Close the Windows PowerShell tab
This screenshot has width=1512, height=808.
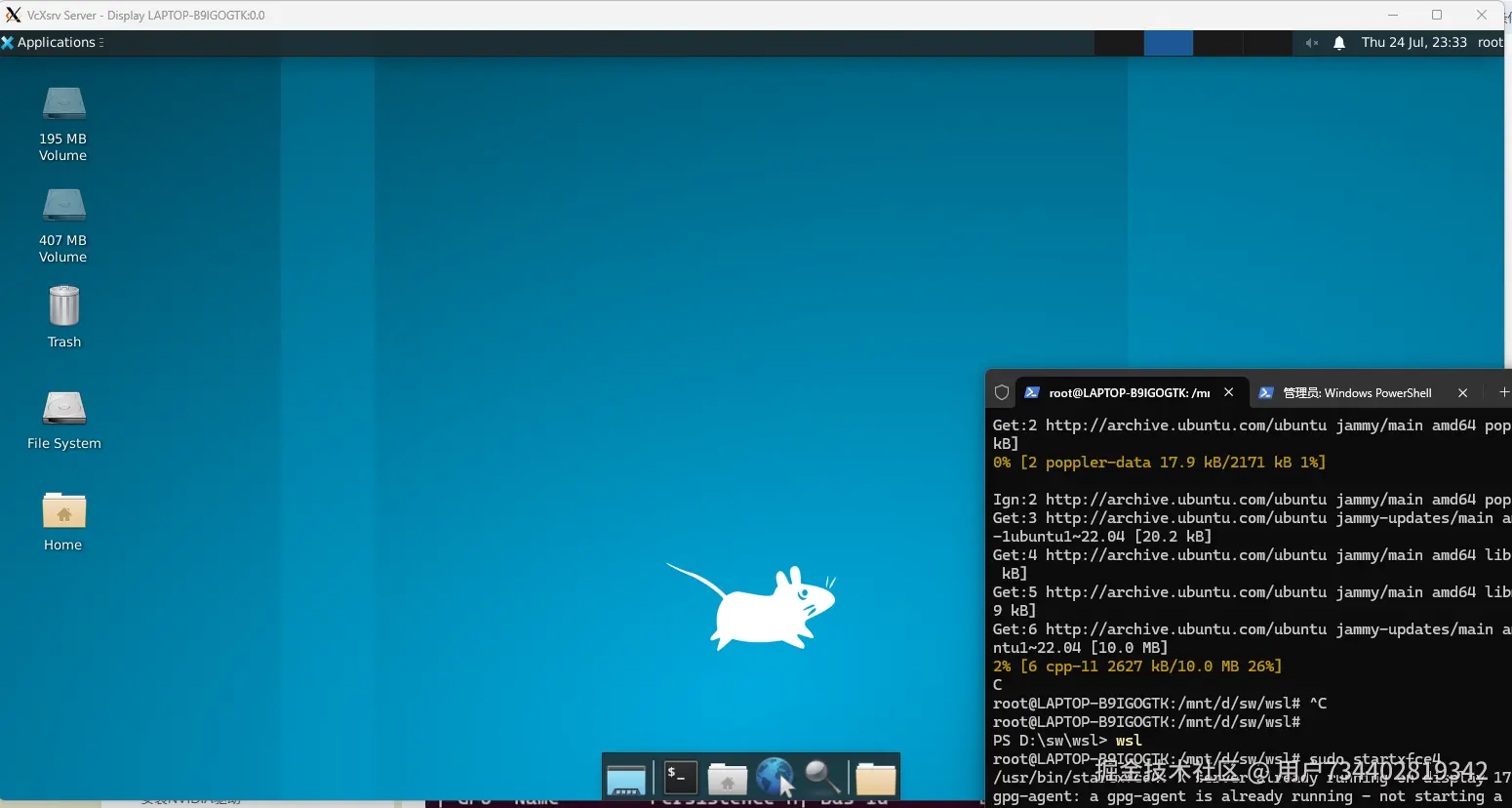[1462, 392]
